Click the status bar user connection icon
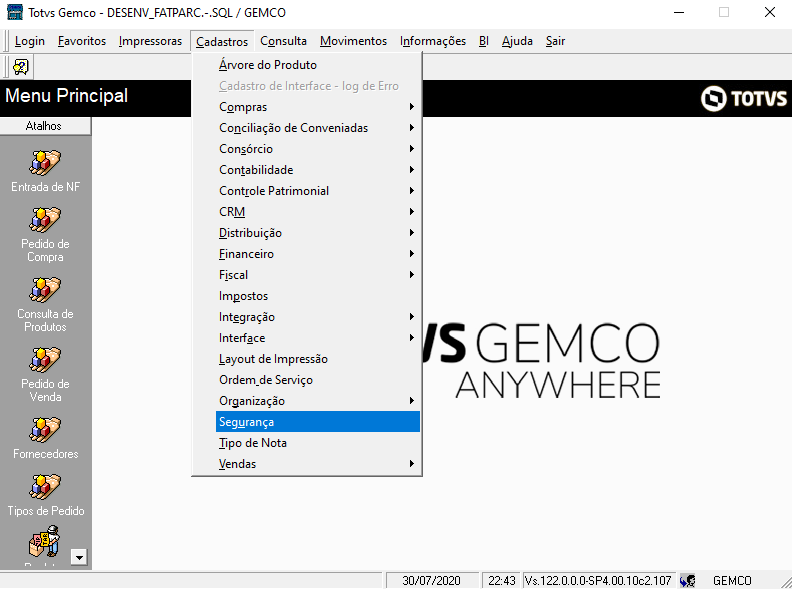Screen dimensions: 792x589 pos(687,580)
